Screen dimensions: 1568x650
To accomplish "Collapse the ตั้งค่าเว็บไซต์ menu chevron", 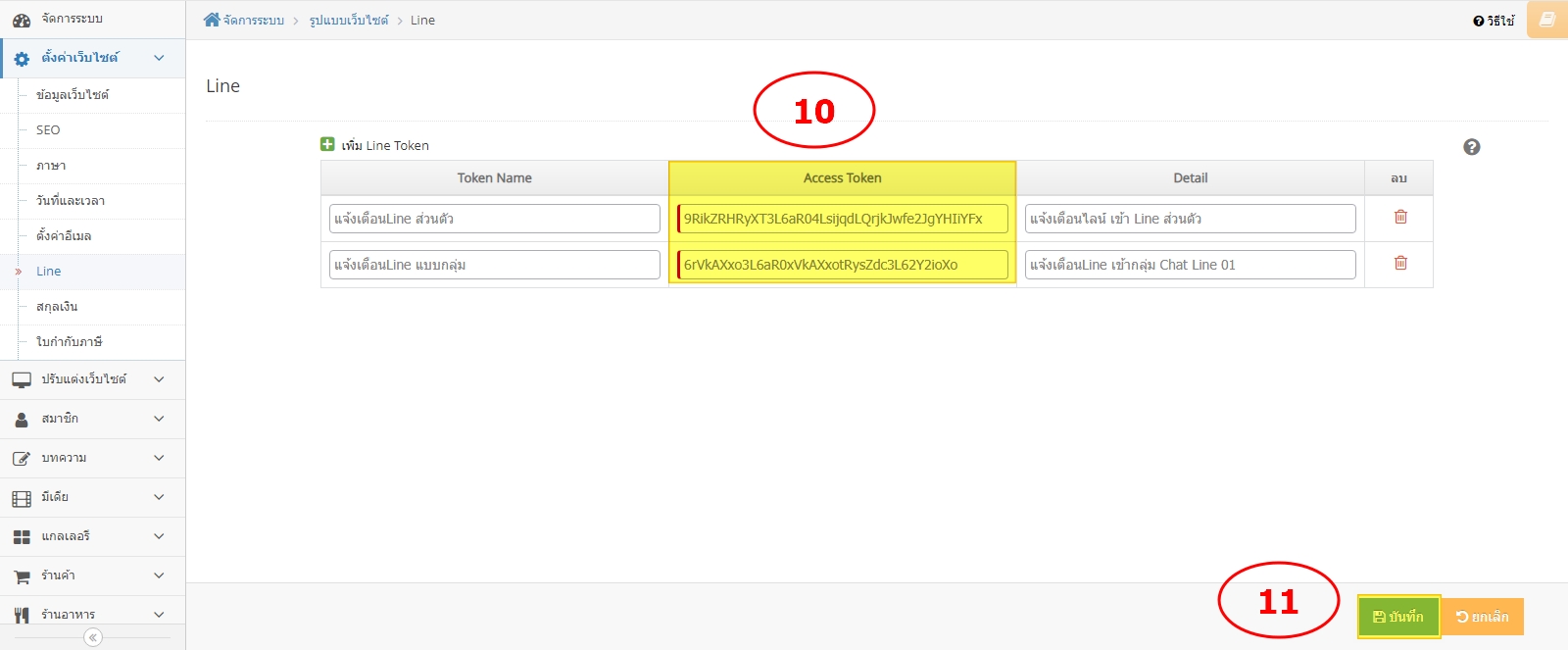I will [x=159, y=58].
